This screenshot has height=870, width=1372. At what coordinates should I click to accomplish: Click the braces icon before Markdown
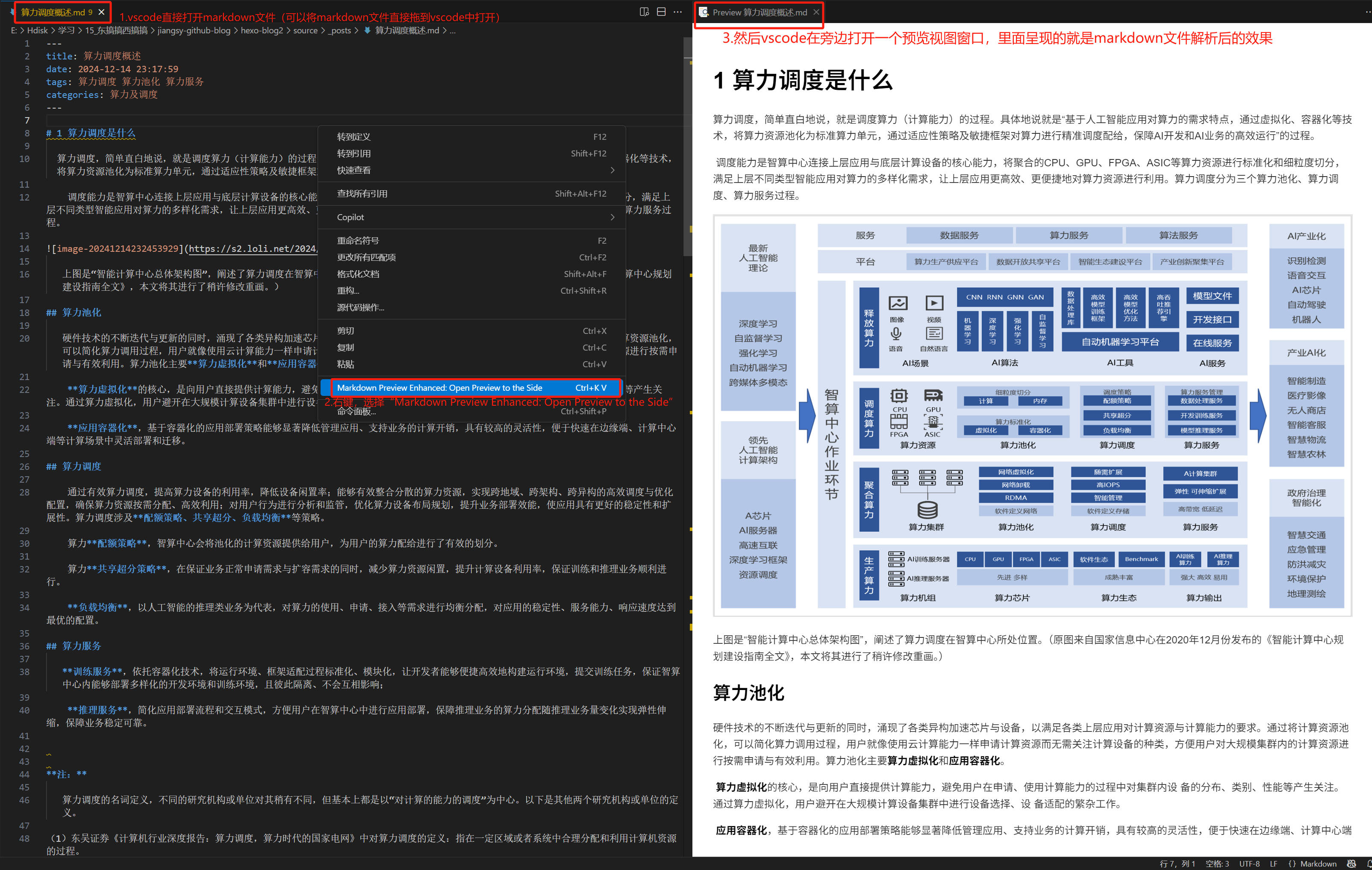click(x=1292, y=864)
